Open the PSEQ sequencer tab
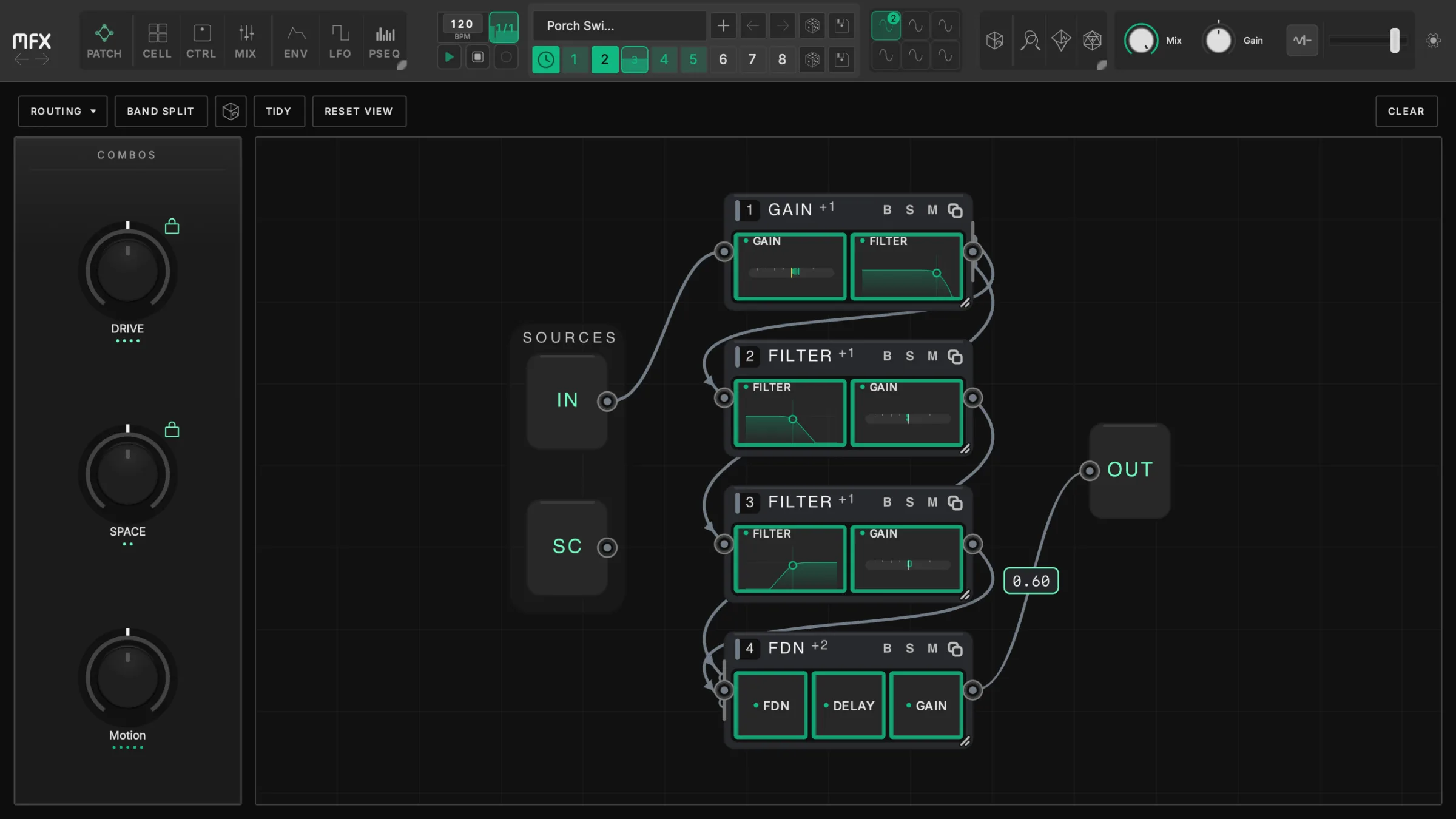This screenshot has width=1456, height=819. pyautogui.click(x=385, y=41)
